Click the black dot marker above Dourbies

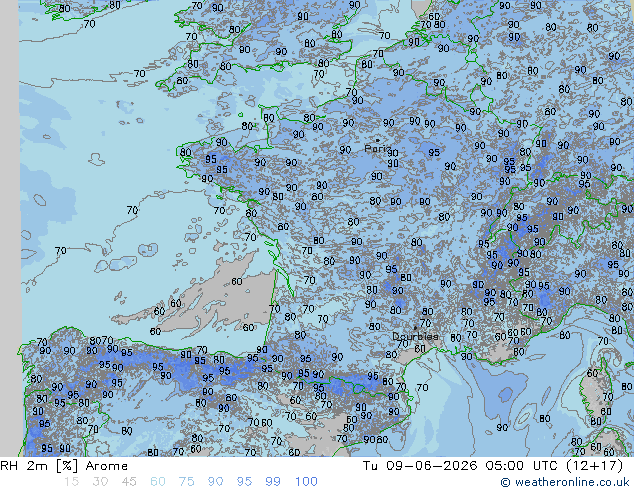415,328
